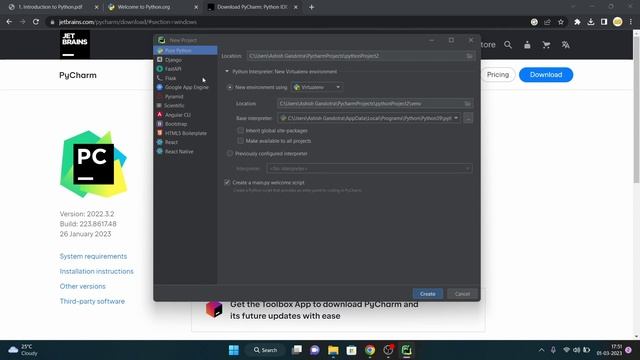Open shopping cart icon on JetBrains site
The image size is (640, 360).
pyautogui.click(x=546, y=45)
